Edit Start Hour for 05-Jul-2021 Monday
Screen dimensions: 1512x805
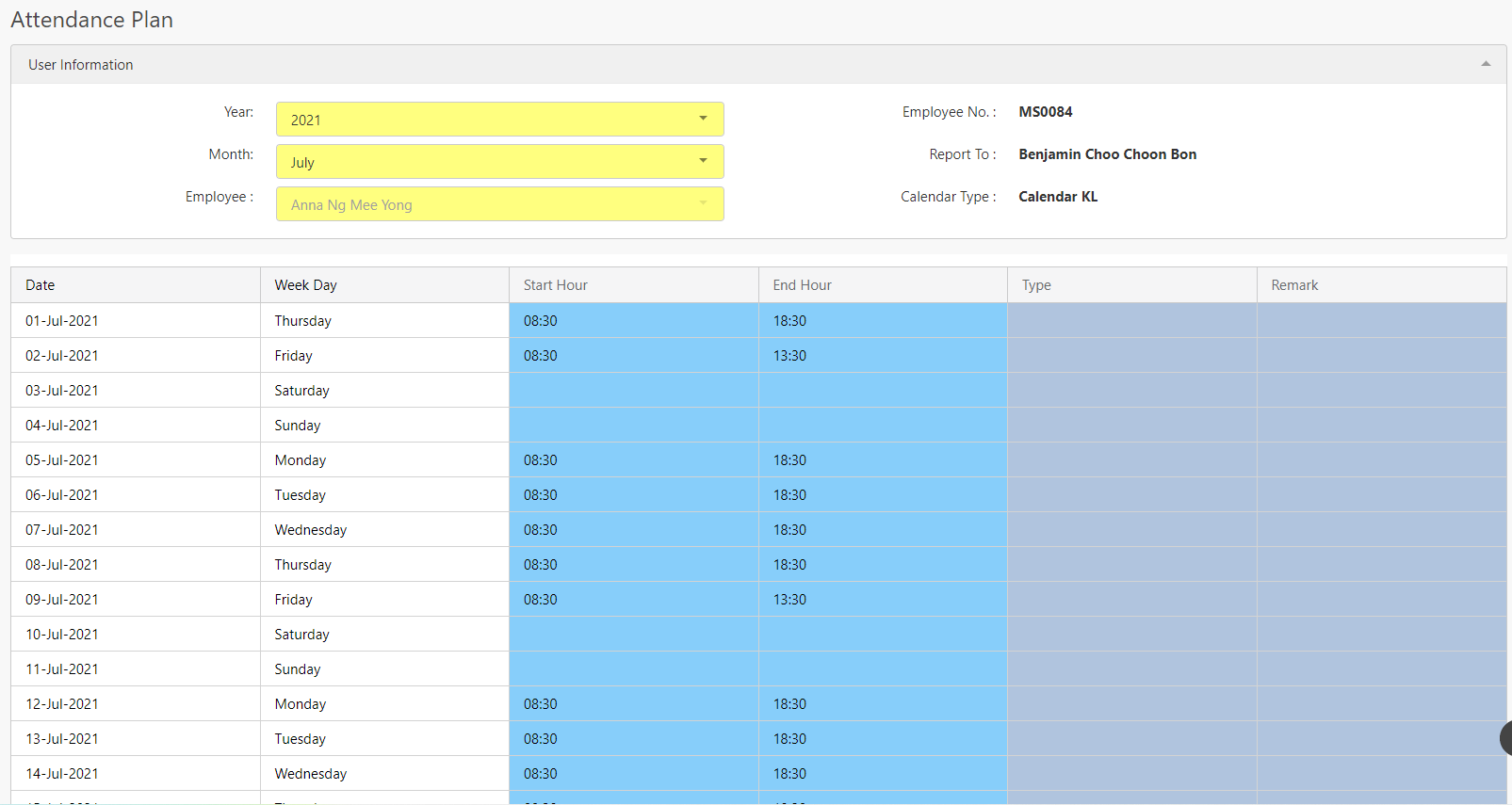(x=634, y=460)
